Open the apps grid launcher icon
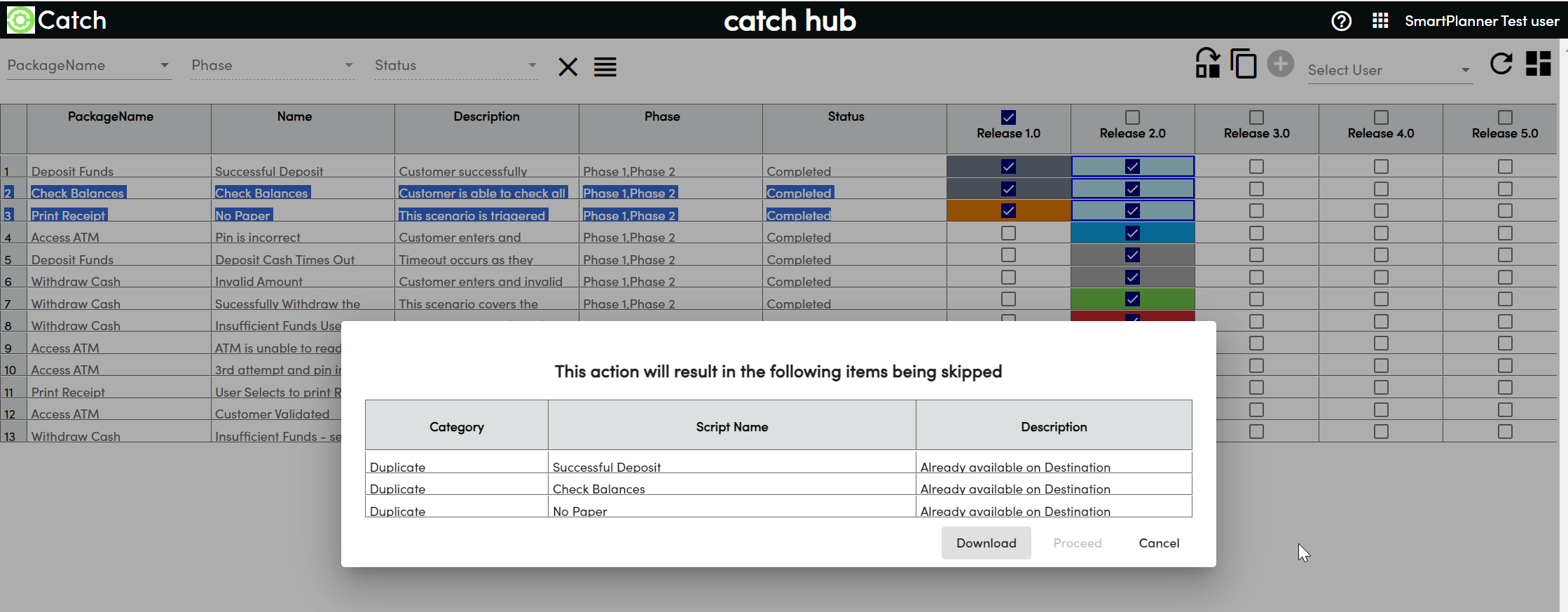The width and height of the screenshot is (1568, 612). 1380,21
